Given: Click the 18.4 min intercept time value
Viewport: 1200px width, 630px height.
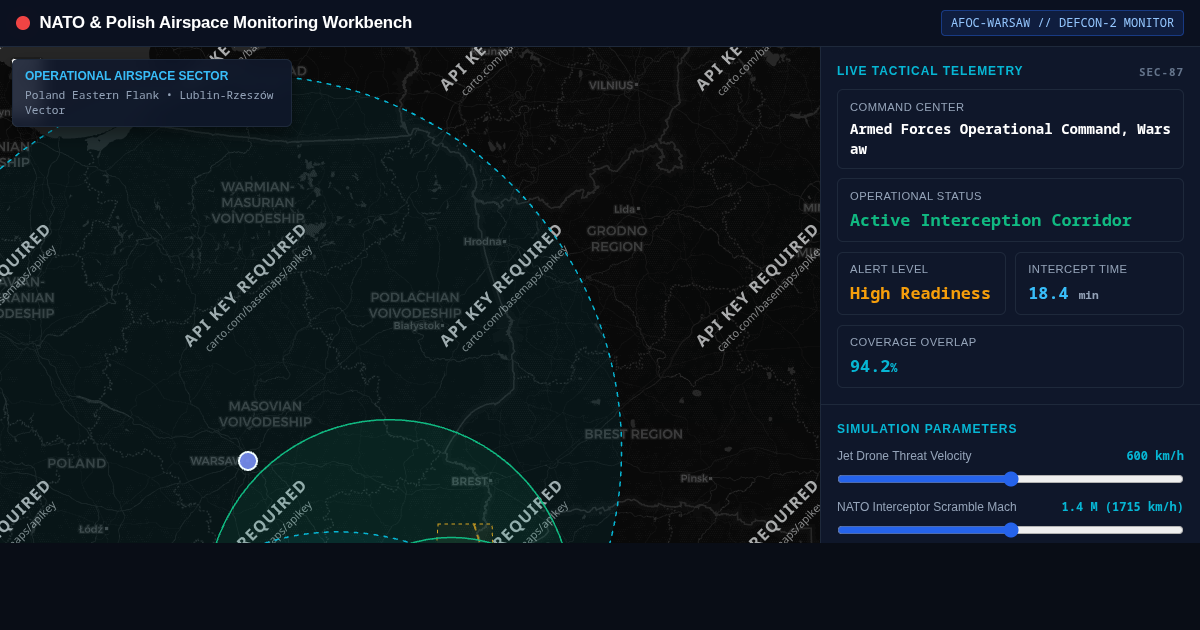Looking at the screenshot, I should pyautogui.click(x=1063, y=293).
